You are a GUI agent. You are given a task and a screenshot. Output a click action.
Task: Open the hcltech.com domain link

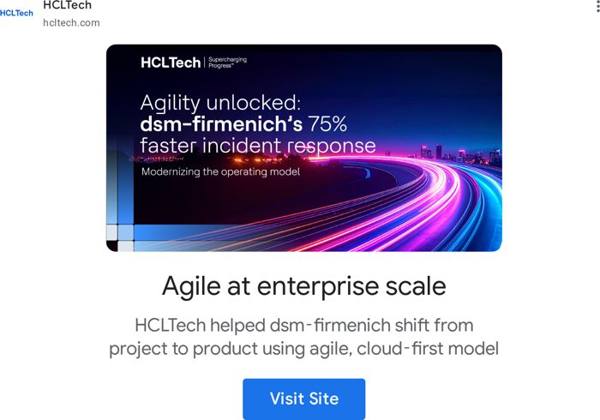(x=72, y=23)
